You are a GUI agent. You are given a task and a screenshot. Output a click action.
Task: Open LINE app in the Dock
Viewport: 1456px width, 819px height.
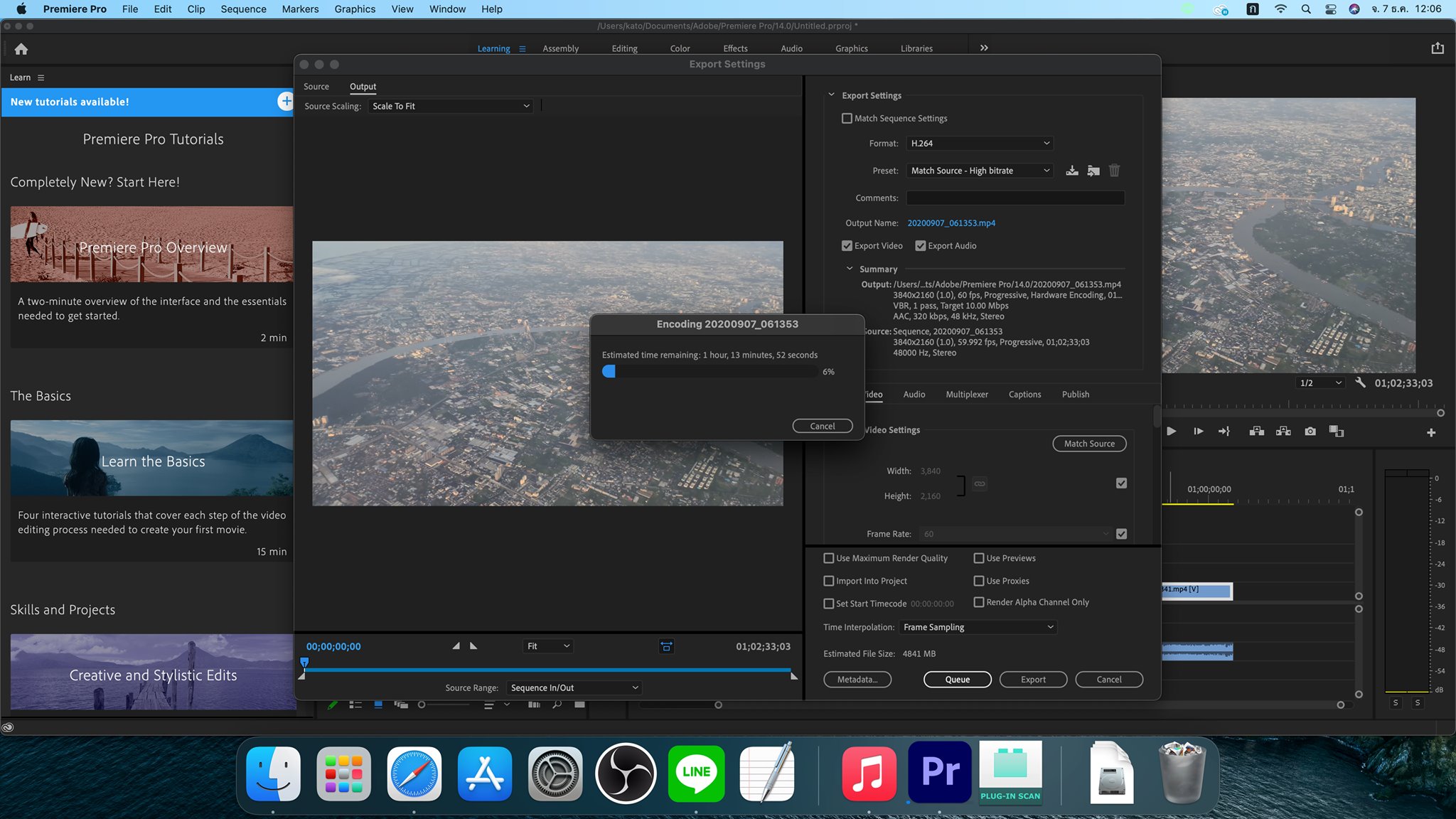click(696, 773)
